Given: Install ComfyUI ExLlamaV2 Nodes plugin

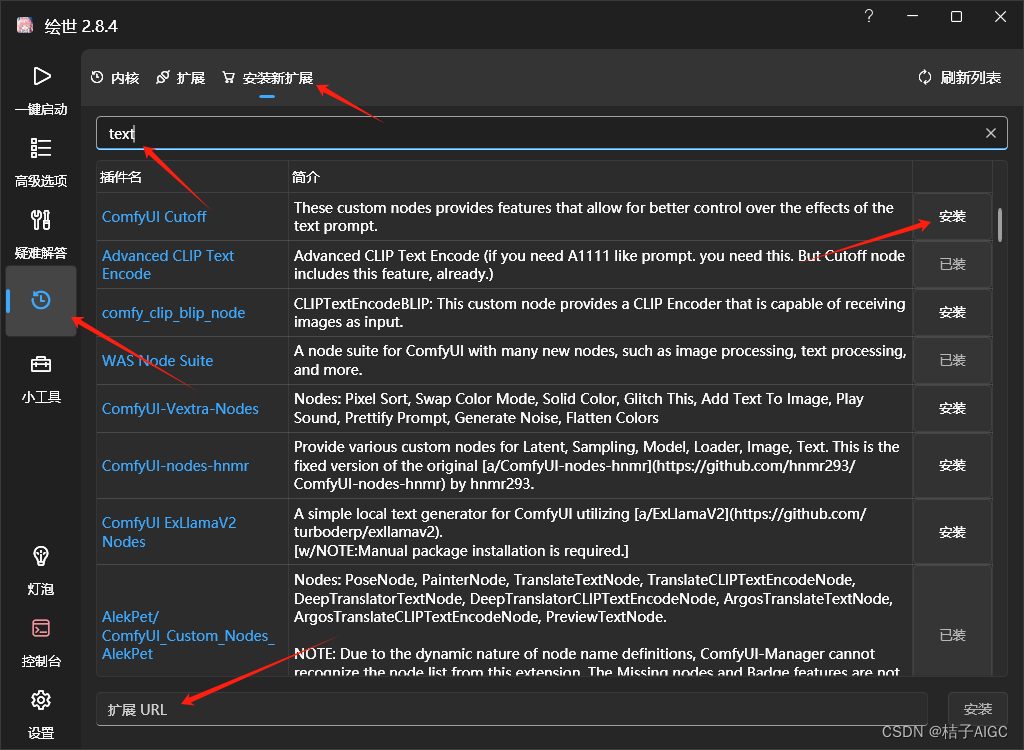Looking at the screenshot, I should pos(952,532).
